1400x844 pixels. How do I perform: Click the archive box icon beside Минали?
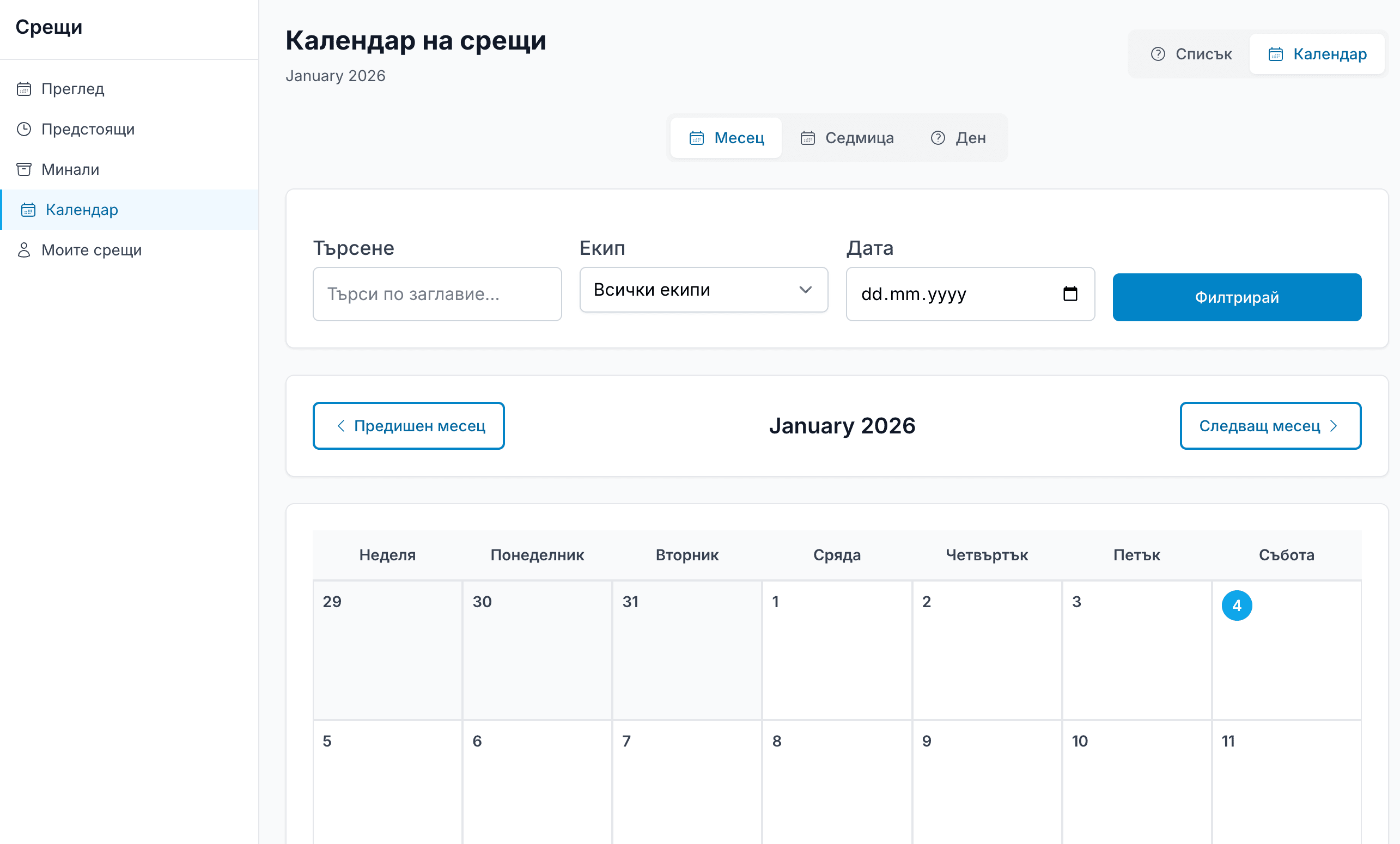tap(24, 169)
